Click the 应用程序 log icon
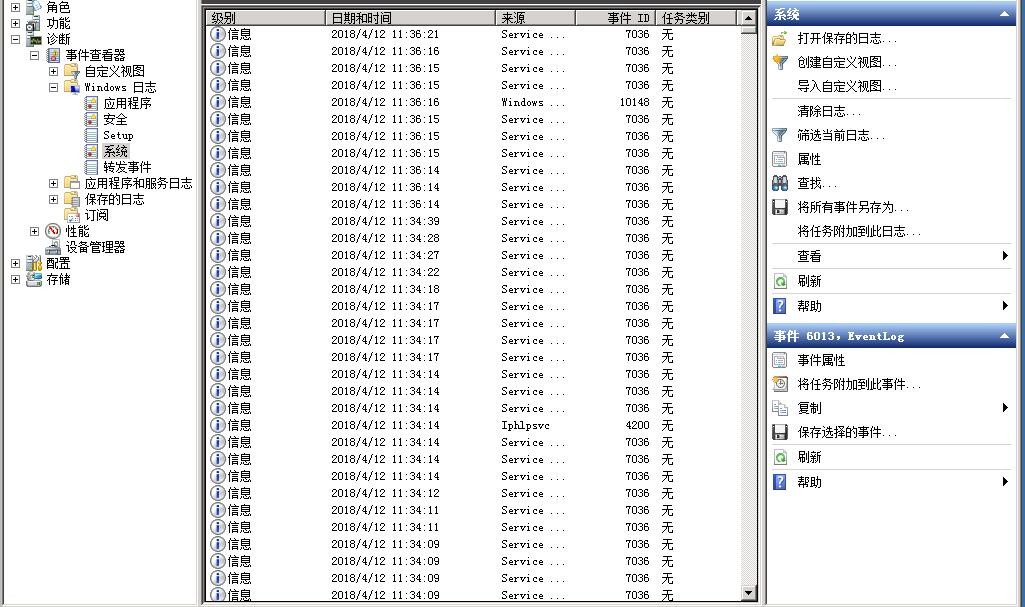The height and width of the screenshot is (607, 1025). pyautogui.click(x=92, y=103)
